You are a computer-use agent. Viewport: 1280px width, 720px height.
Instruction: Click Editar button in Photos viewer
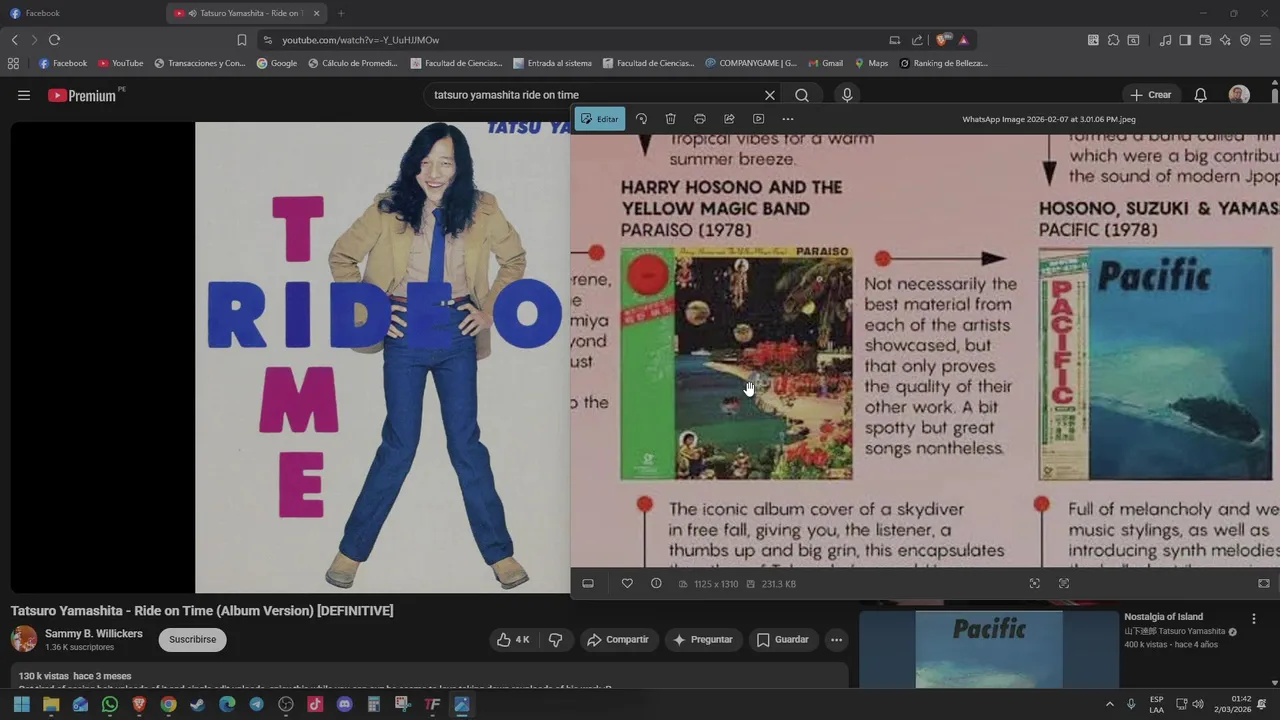click(600, 119)
